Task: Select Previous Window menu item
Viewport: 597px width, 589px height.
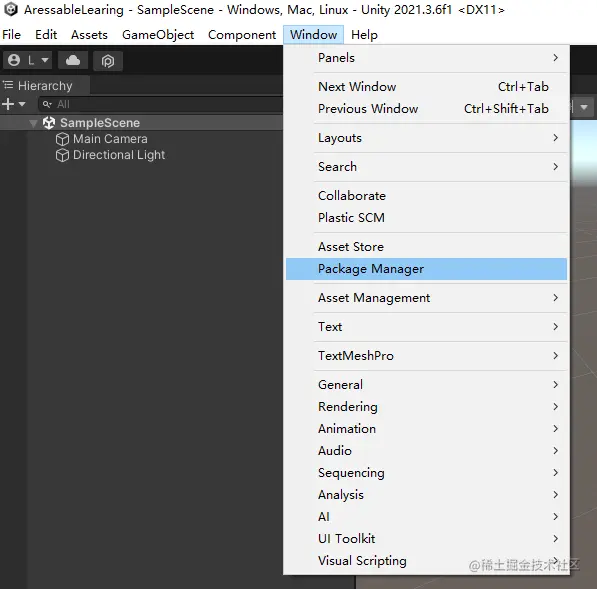Action: point(426,109)
